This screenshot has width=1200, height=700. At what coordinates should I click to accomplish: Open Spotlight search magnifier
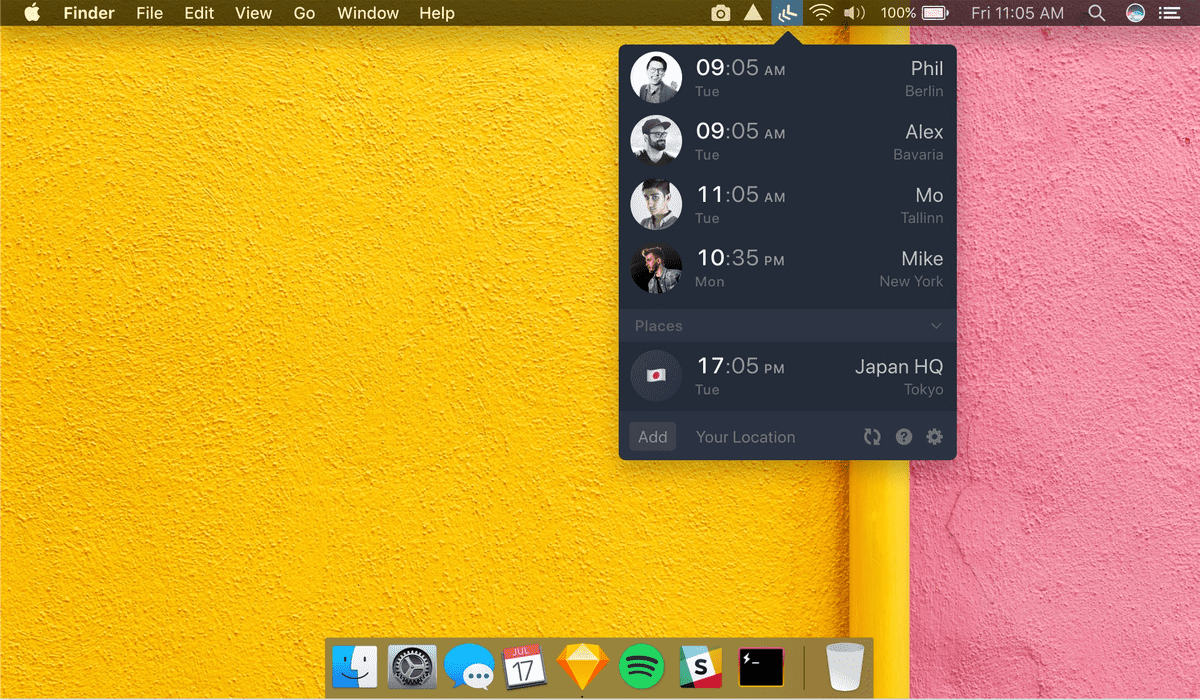coord(1096,13)
